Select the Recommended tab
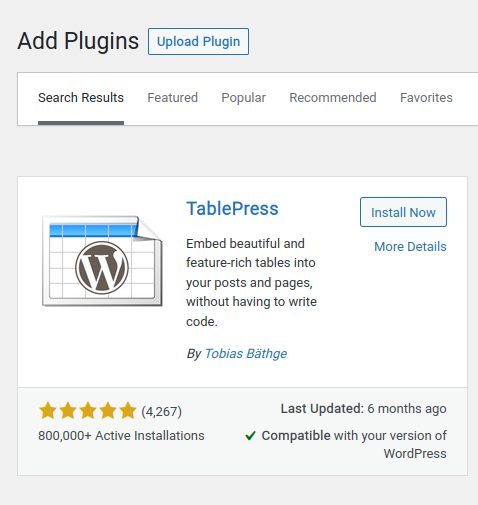The image size is (478, 505). [333, 98]
